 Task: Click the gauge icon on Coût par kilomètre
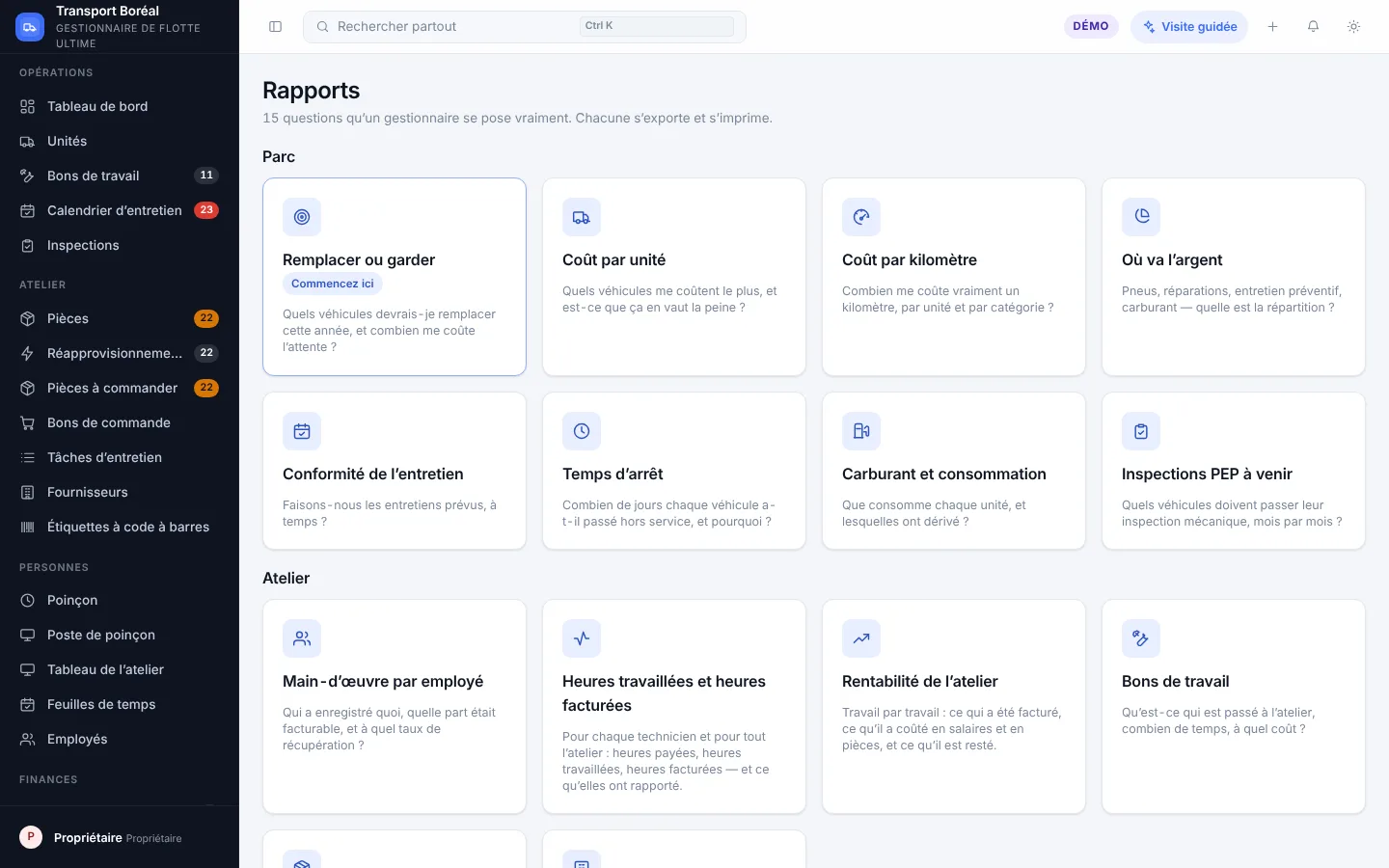pyautogui.click(x=861, y=217)
